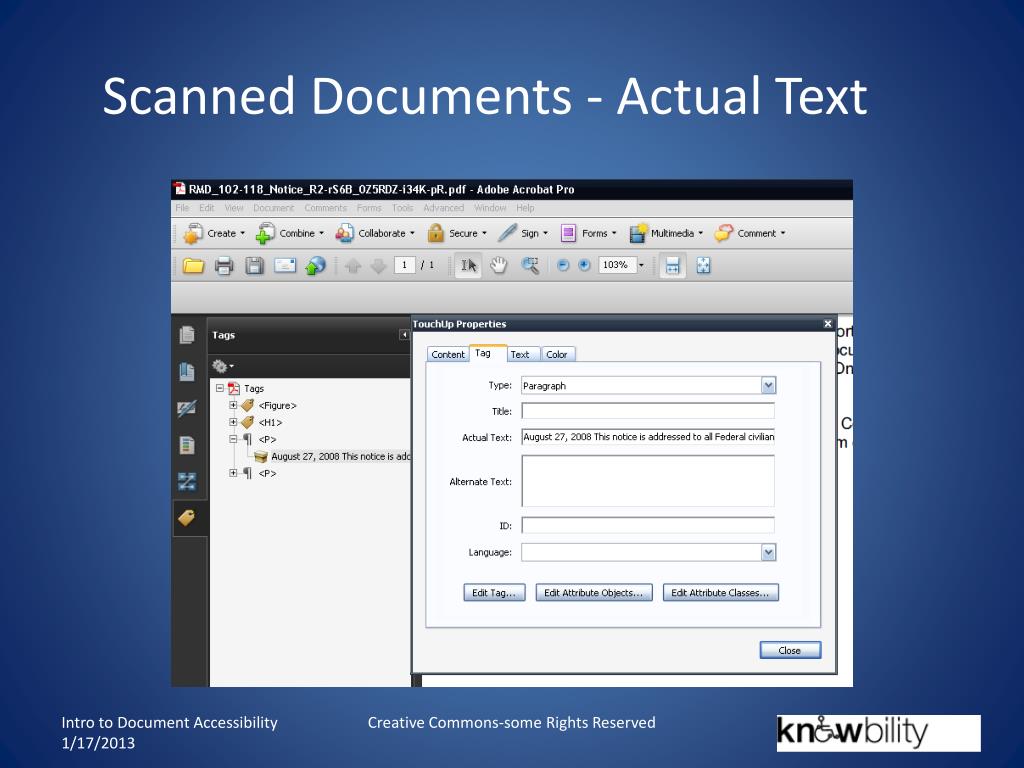Click the Edit Attribute Objects button
This screenshot has width=1024, height=768.
(x=594, y=592)
